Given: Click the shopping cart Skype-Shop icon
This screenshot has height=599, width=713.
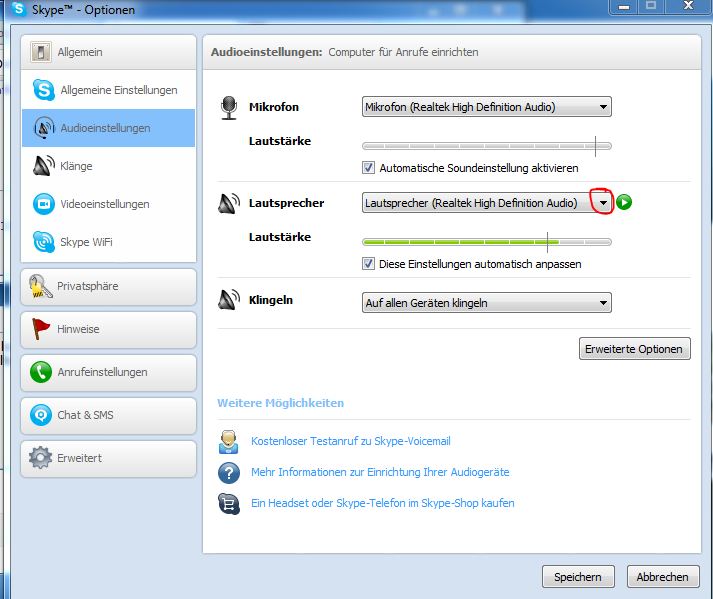Looking at the screenshot, I should [x=229, y=504].
